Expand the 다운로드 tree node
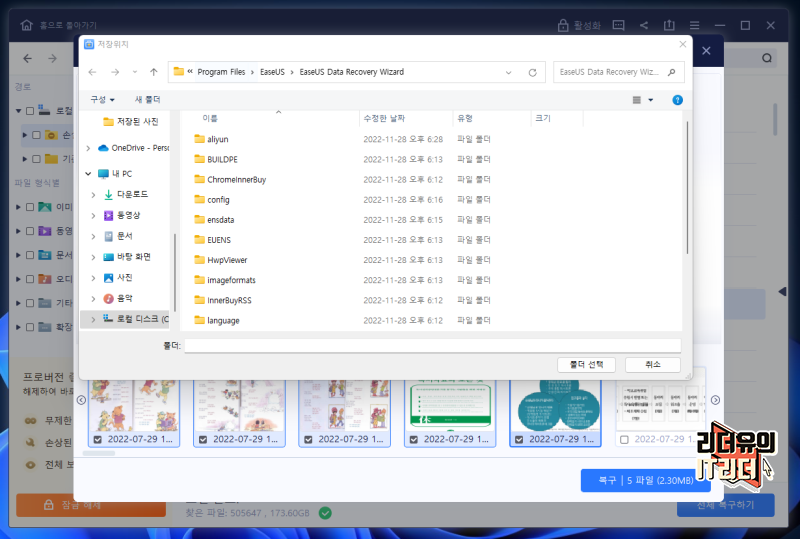Viewport: 800px width, 539px height. coord(93,194)
